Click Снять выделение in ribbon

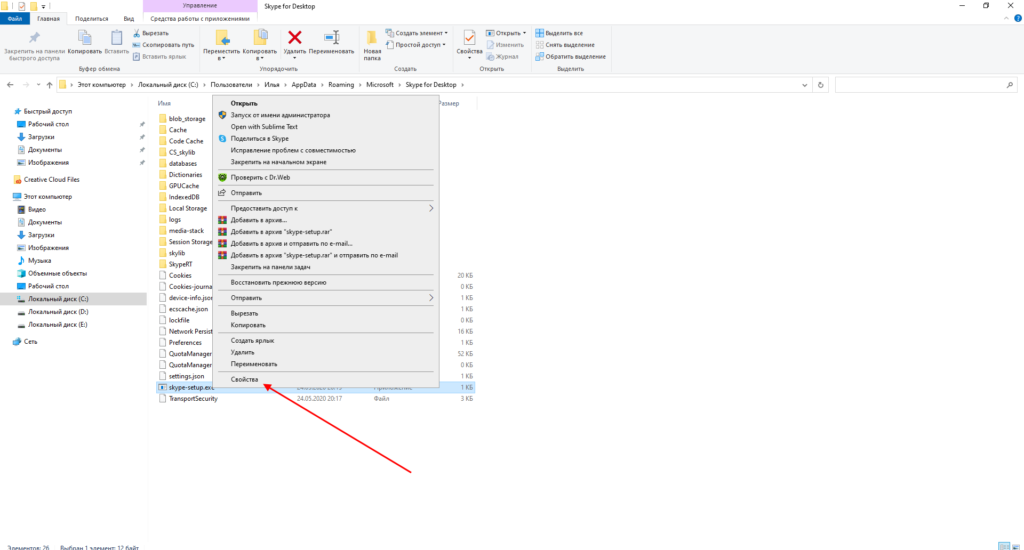(x=565, y=44)
